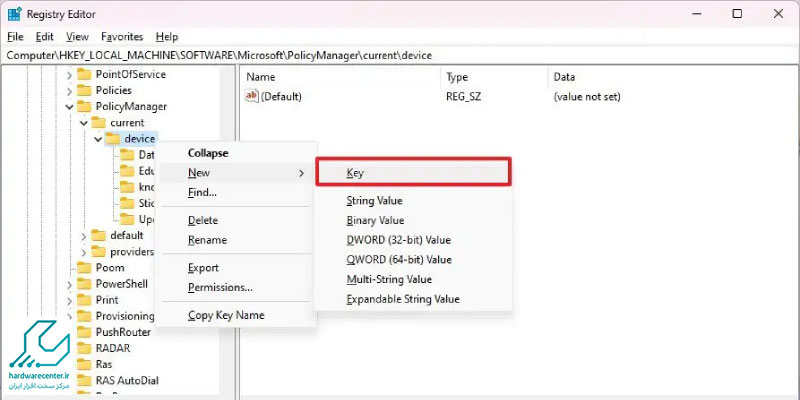Select the (Default) value name

point(281,96)
